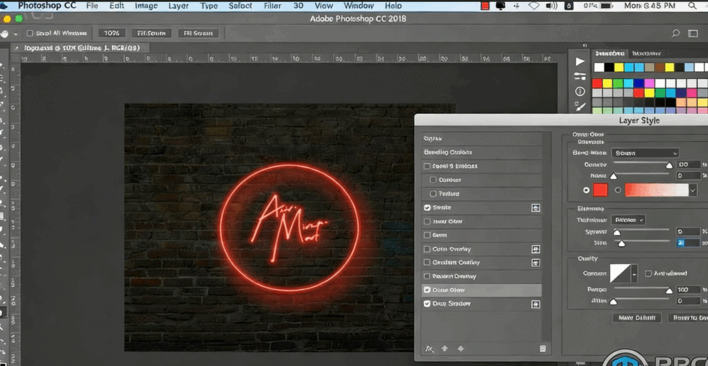Open the brush presets panel icon
The height and width of the screenshot is (366, 708).
[x=580, y=107]
